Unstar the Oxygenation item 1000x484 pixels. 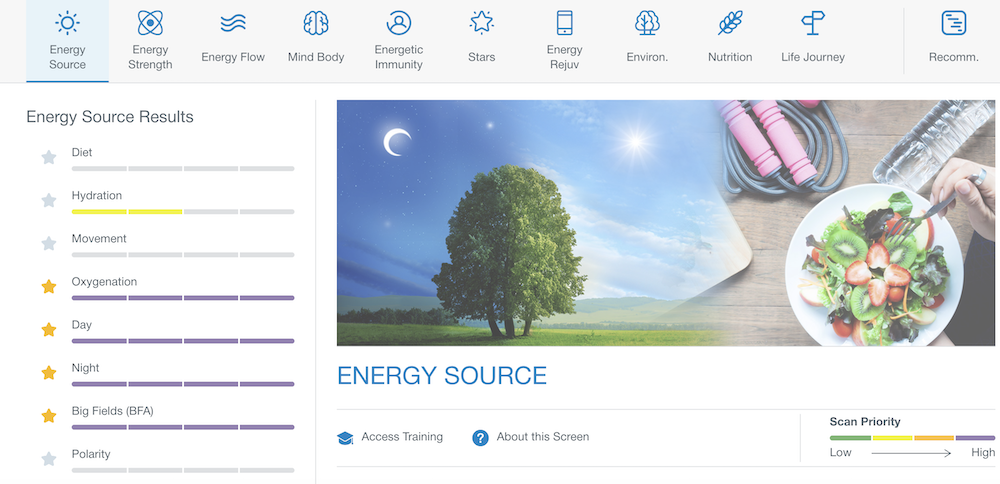pos(48,287)
